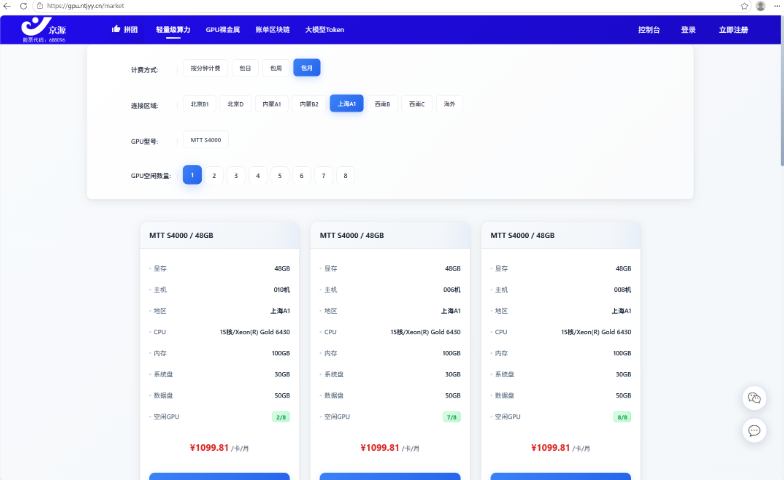
Task: Select the MTT S4000 GPU model filter
Action: tap(206, 140)
